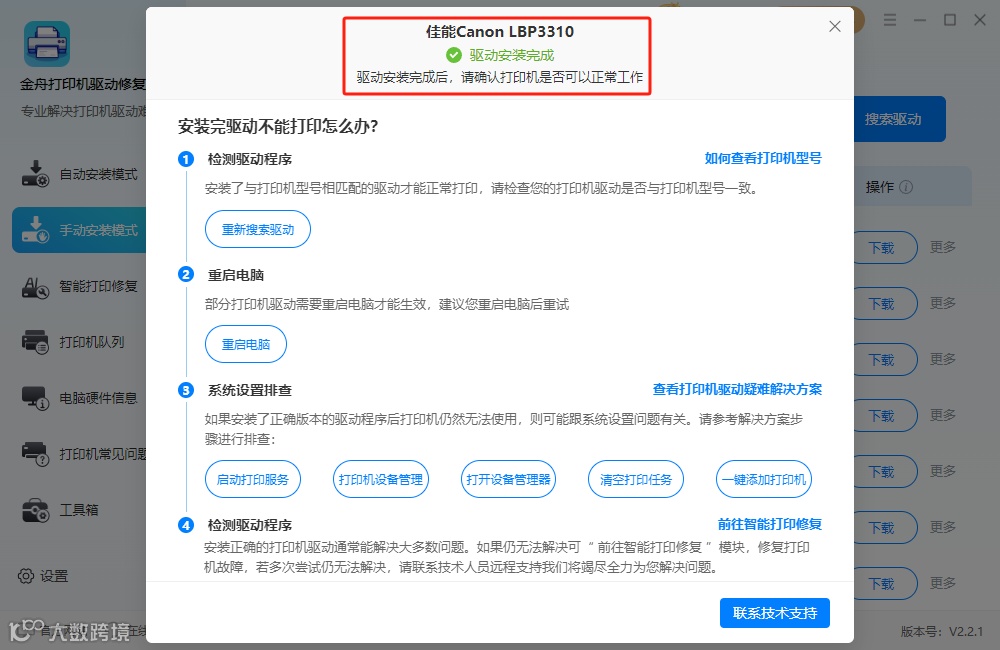
Task: Click the 金舟打印机驱动修复 app logo
Action: coord(47,44)
